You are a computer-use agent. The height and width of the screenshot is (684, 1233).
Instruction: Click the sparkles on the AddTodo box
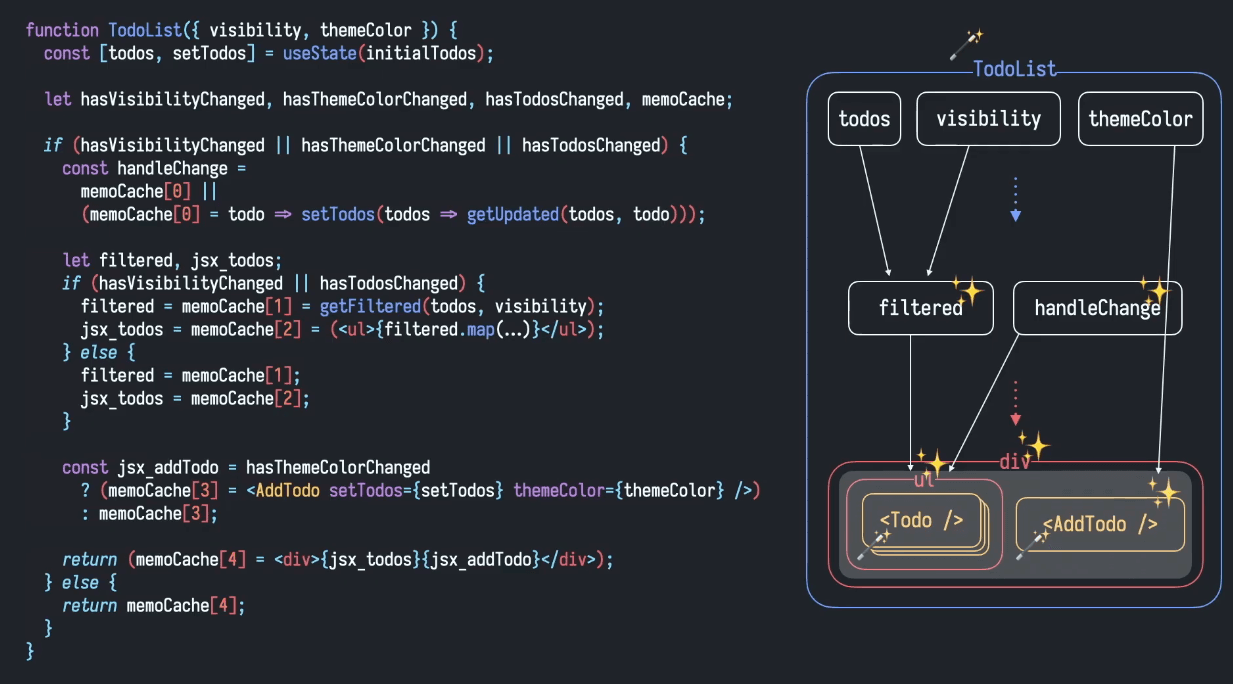pos(1163,490)
